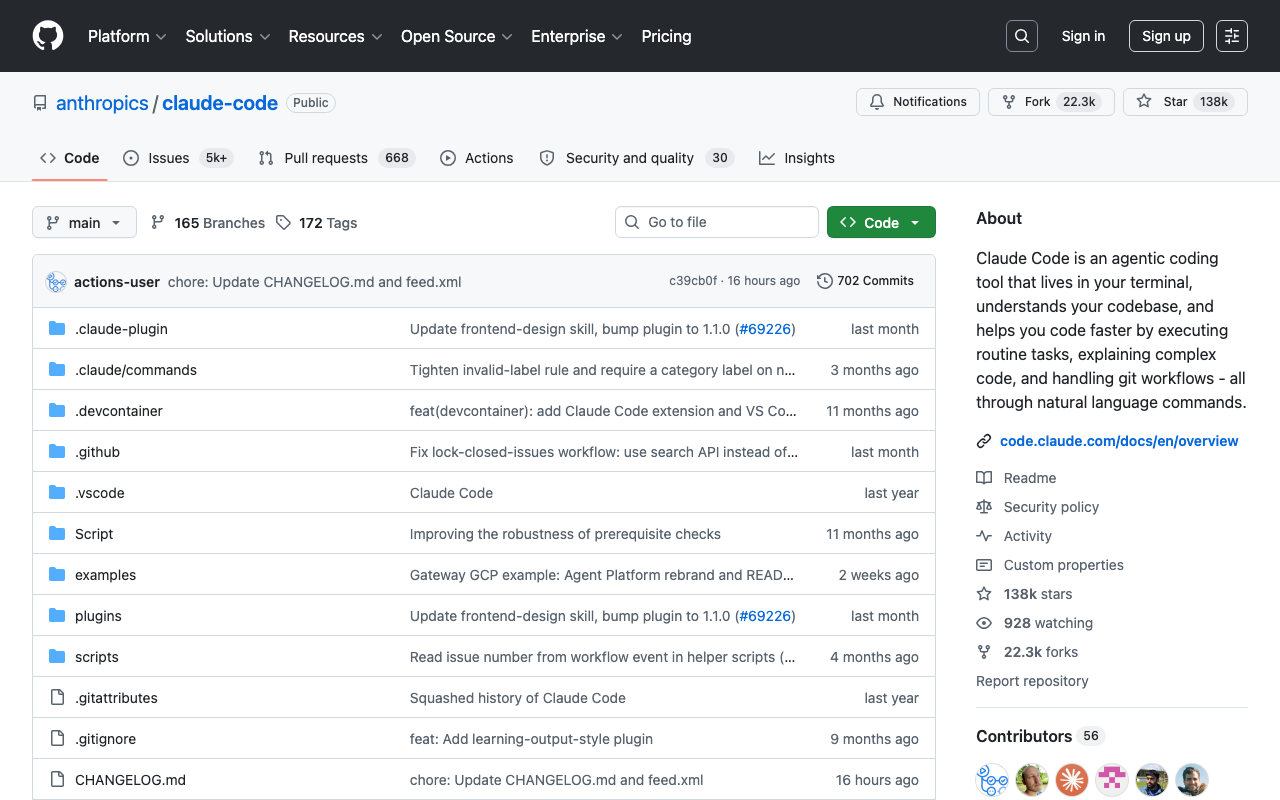The height and width of the screenshot is (800, 1280).
Task: Open issue #69226 link in .claude-plugin row
Action: pyautogui.click(x=765, y=329)
